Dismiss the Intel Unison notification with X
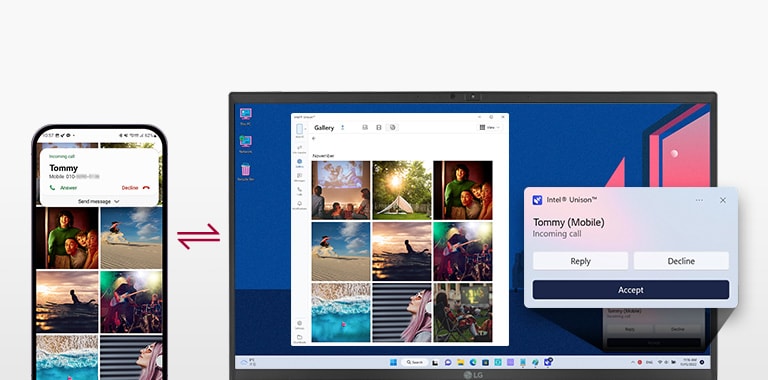Viewport: 768px width, 380px height. point(722,200)
